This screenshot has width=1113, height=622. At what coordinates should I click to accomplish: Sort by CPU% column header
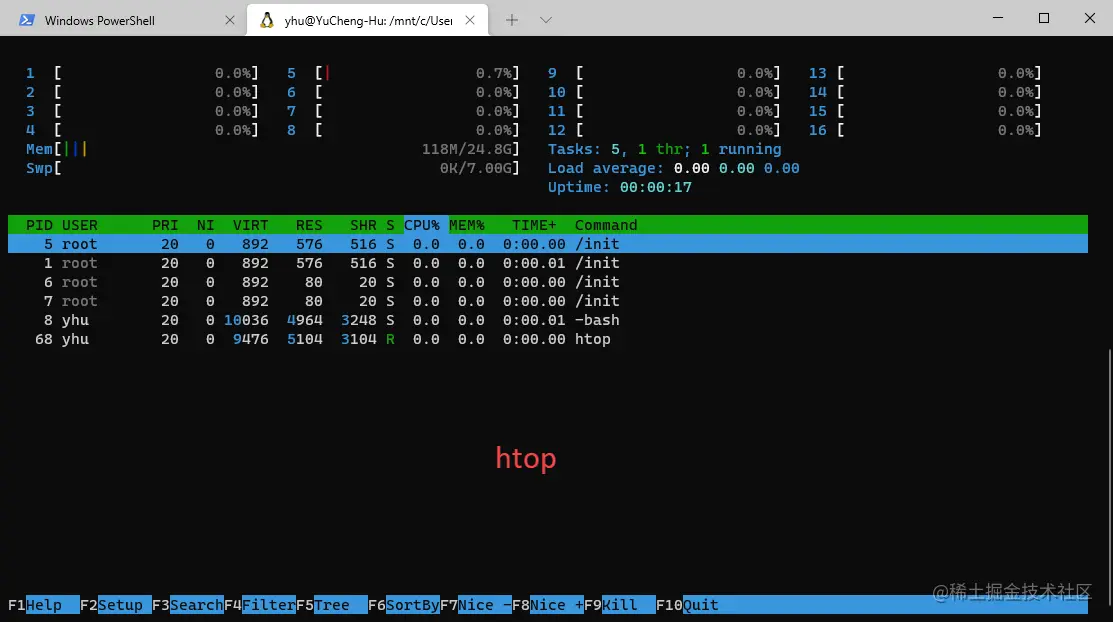tap(426, 225)
